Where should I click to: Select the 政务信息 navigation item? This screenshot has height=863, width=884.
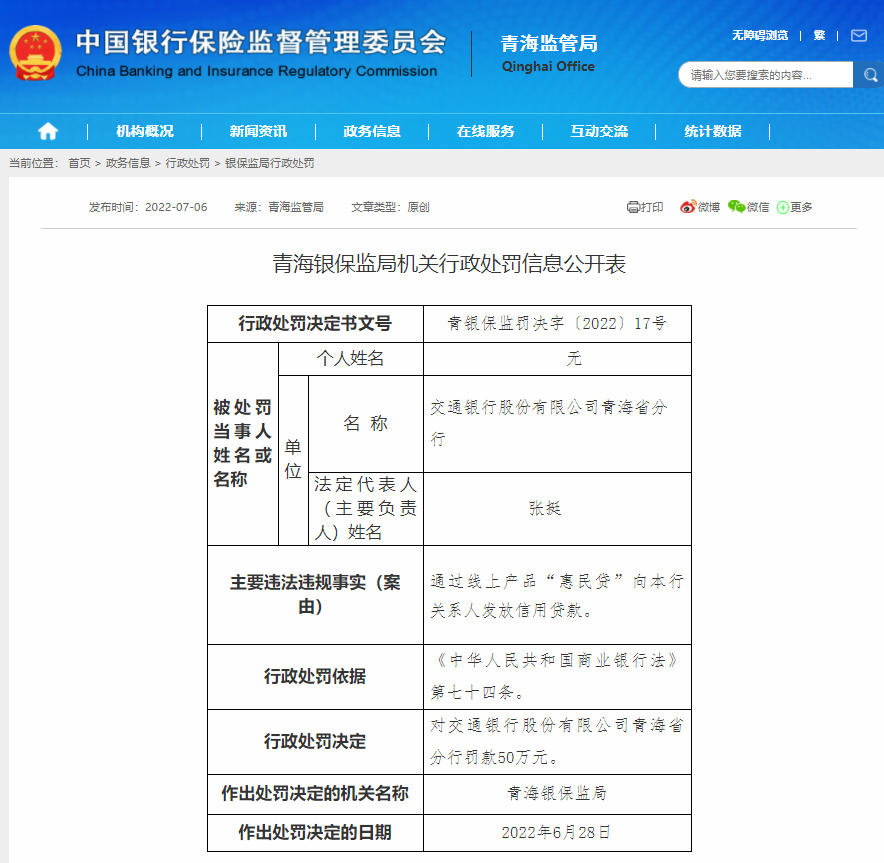(x=372, y=131)
